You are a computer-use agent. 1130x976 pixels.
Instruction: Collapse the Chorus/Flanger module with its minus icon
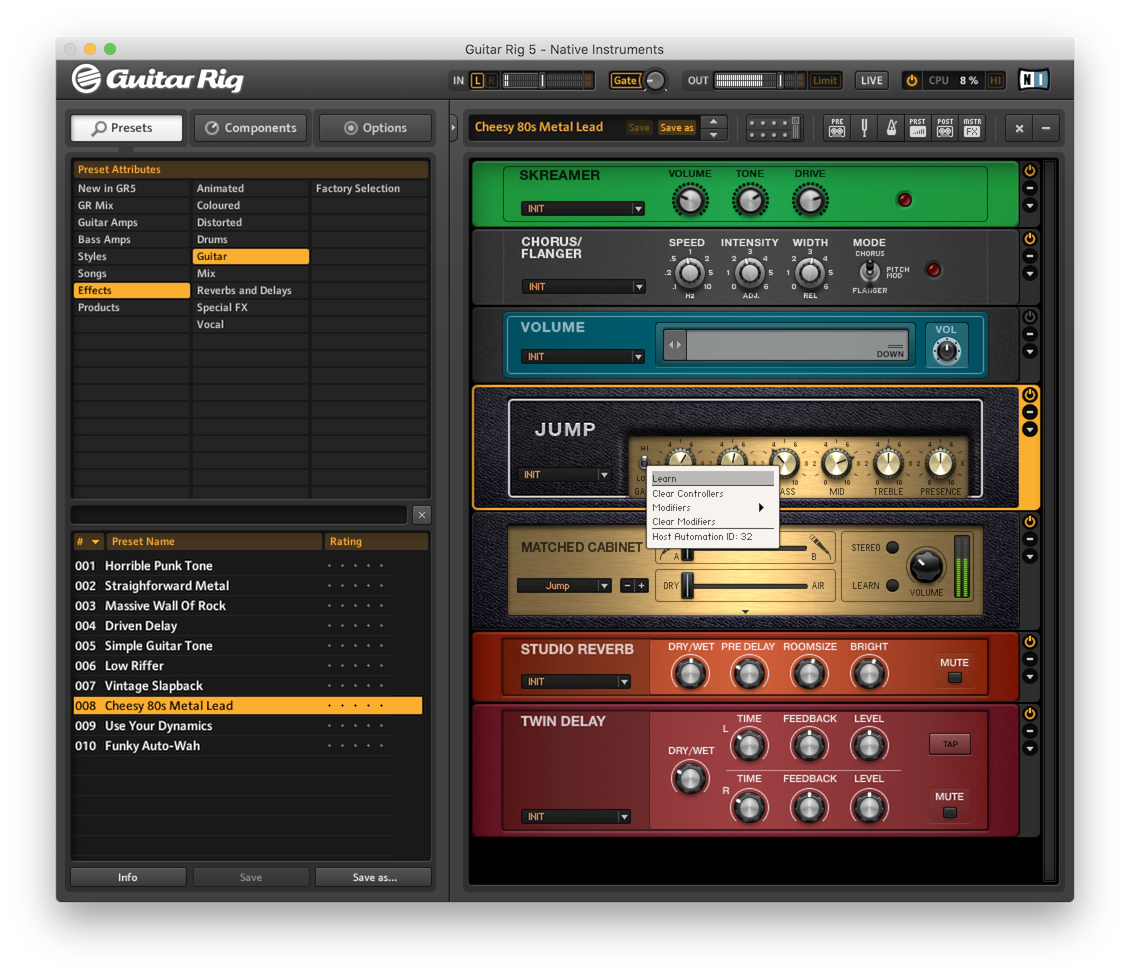(1030, 256)
